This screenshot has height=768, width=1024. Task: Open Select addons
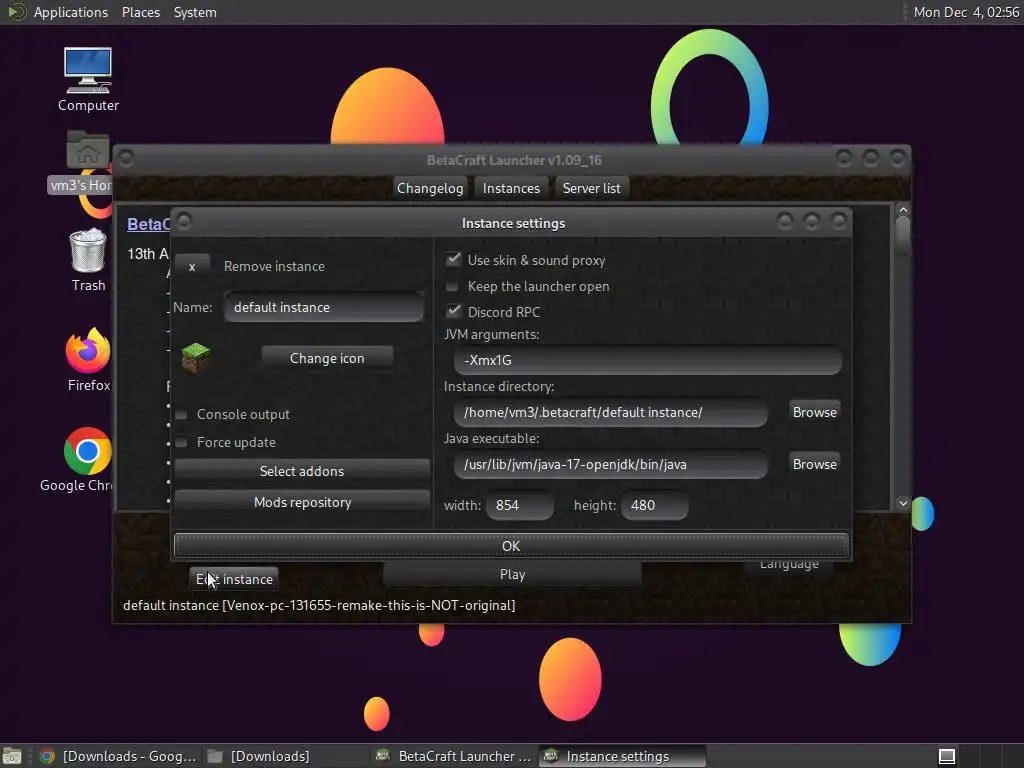point(302,471)
